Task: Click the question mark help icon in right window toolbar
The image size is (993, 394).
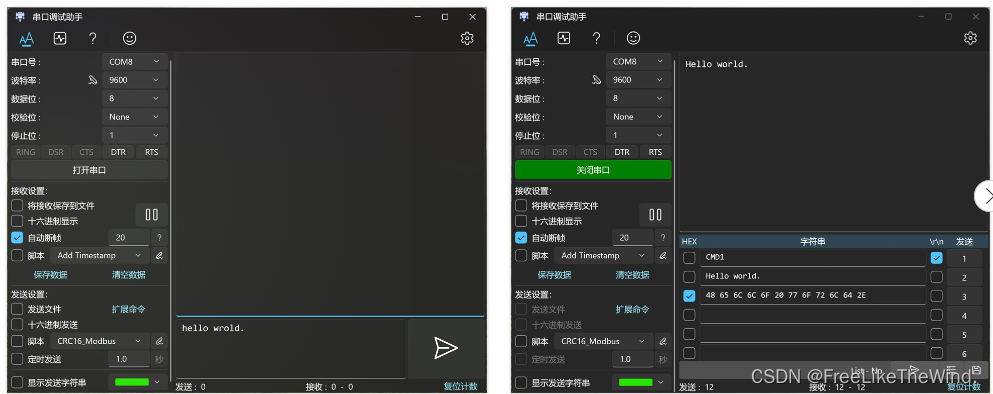Action: point(596,39)
